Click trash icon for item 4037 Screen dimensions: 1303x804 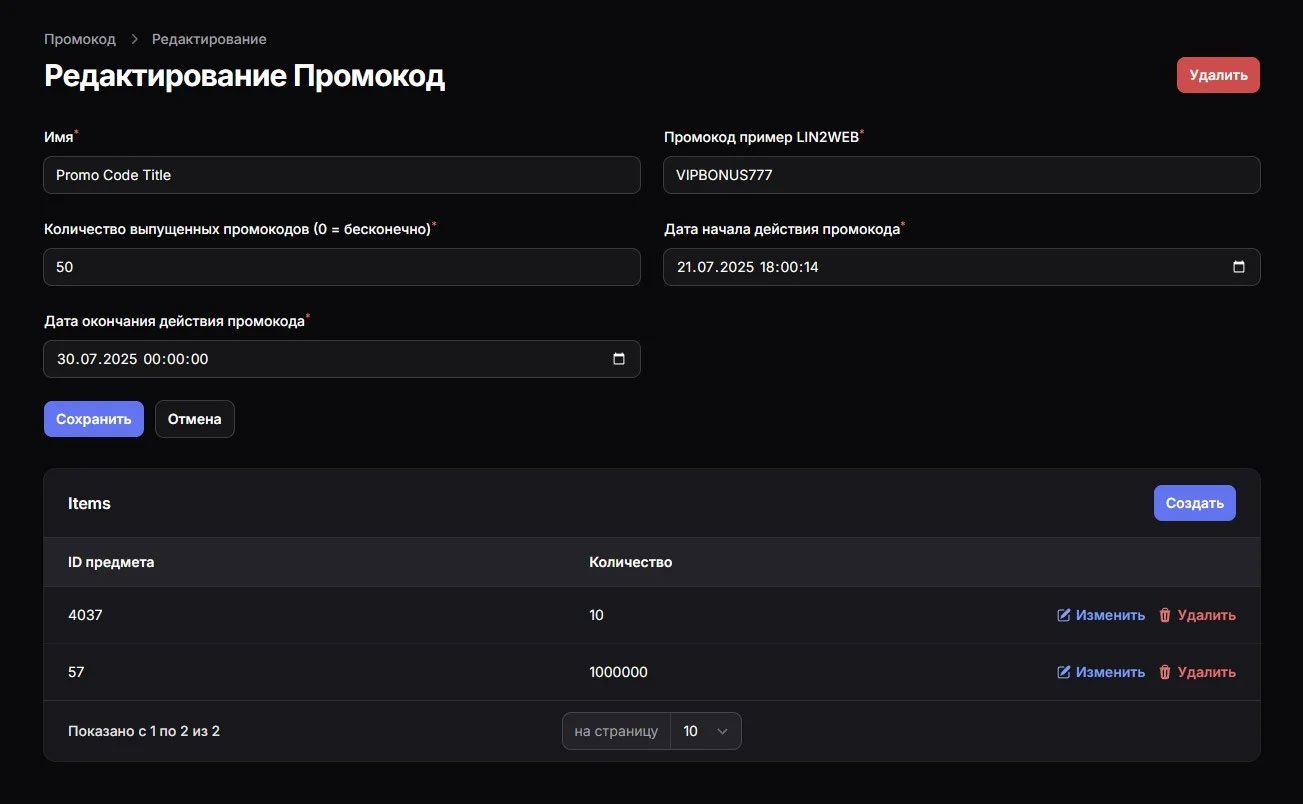tap(1165, 615)
